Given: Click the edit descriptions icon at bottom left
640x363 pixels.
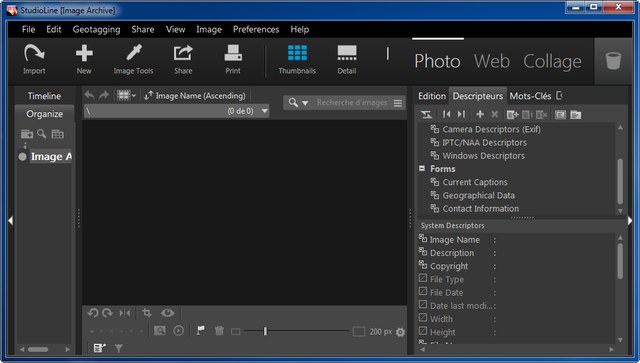Looking at the screenshot, I should point(100,348).
